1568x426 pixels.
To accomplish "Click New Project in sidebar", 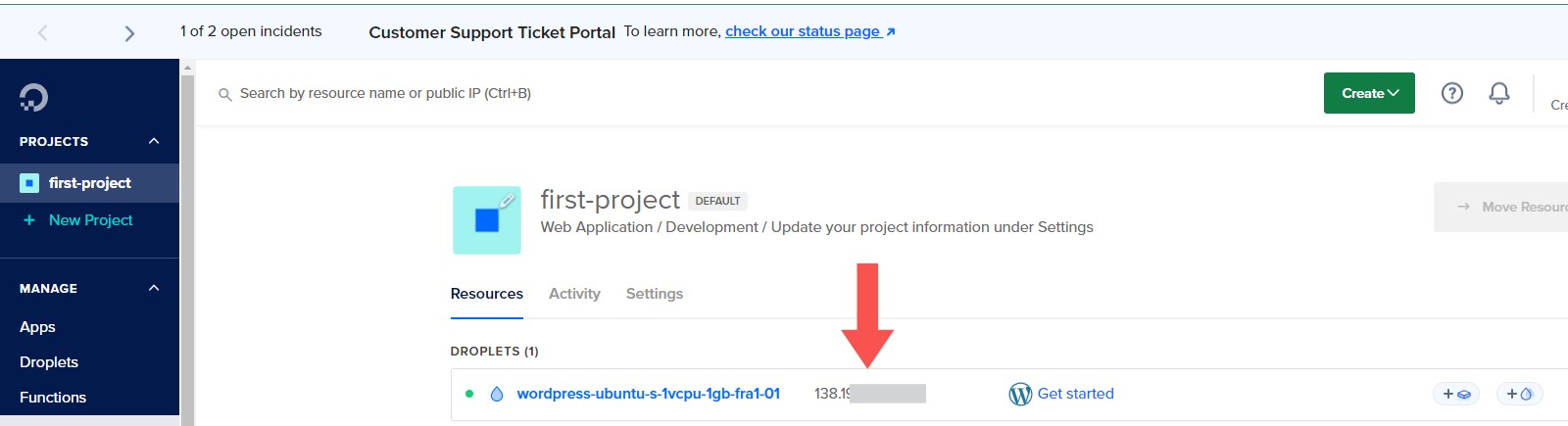I will pyautogui.click(x=90, y=220).
